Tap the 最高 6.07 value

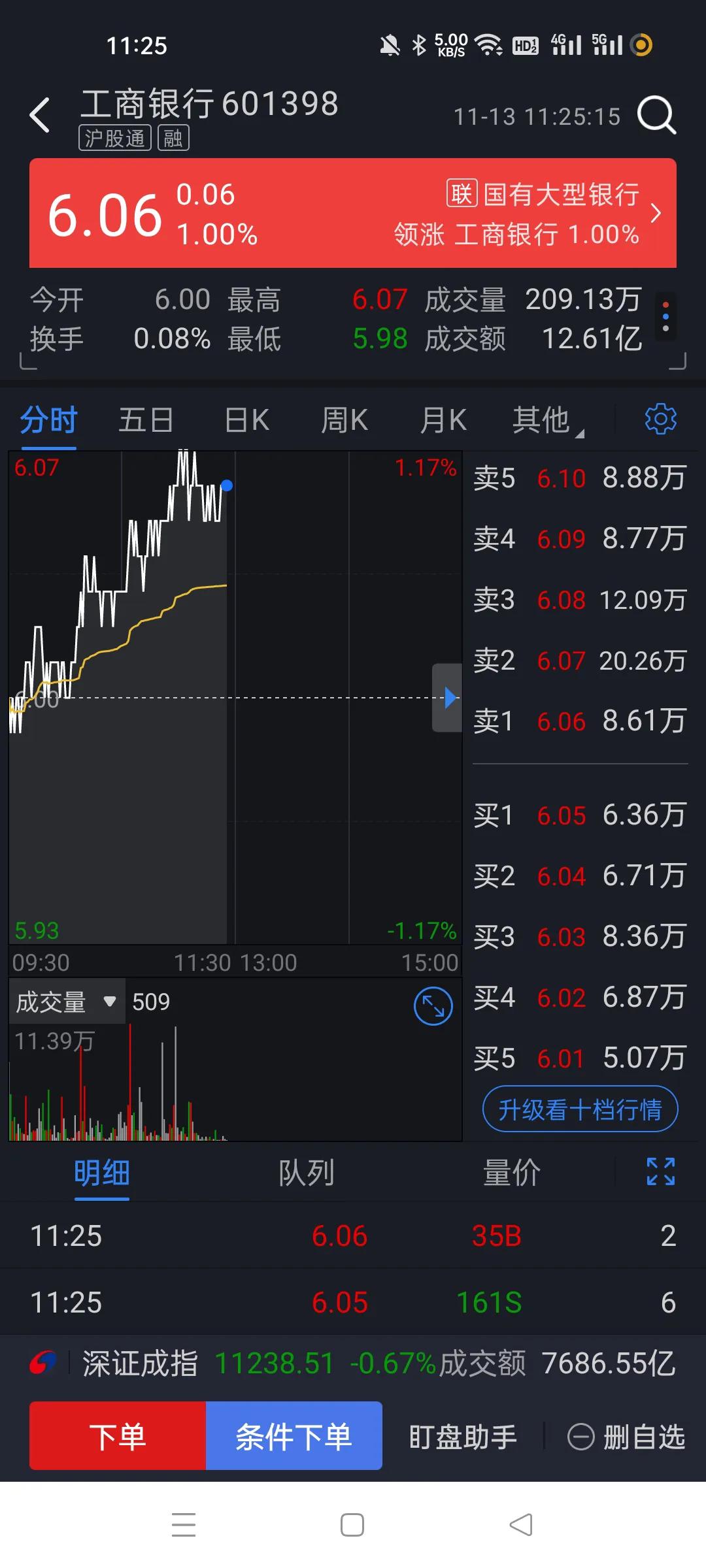coord(380,299)
